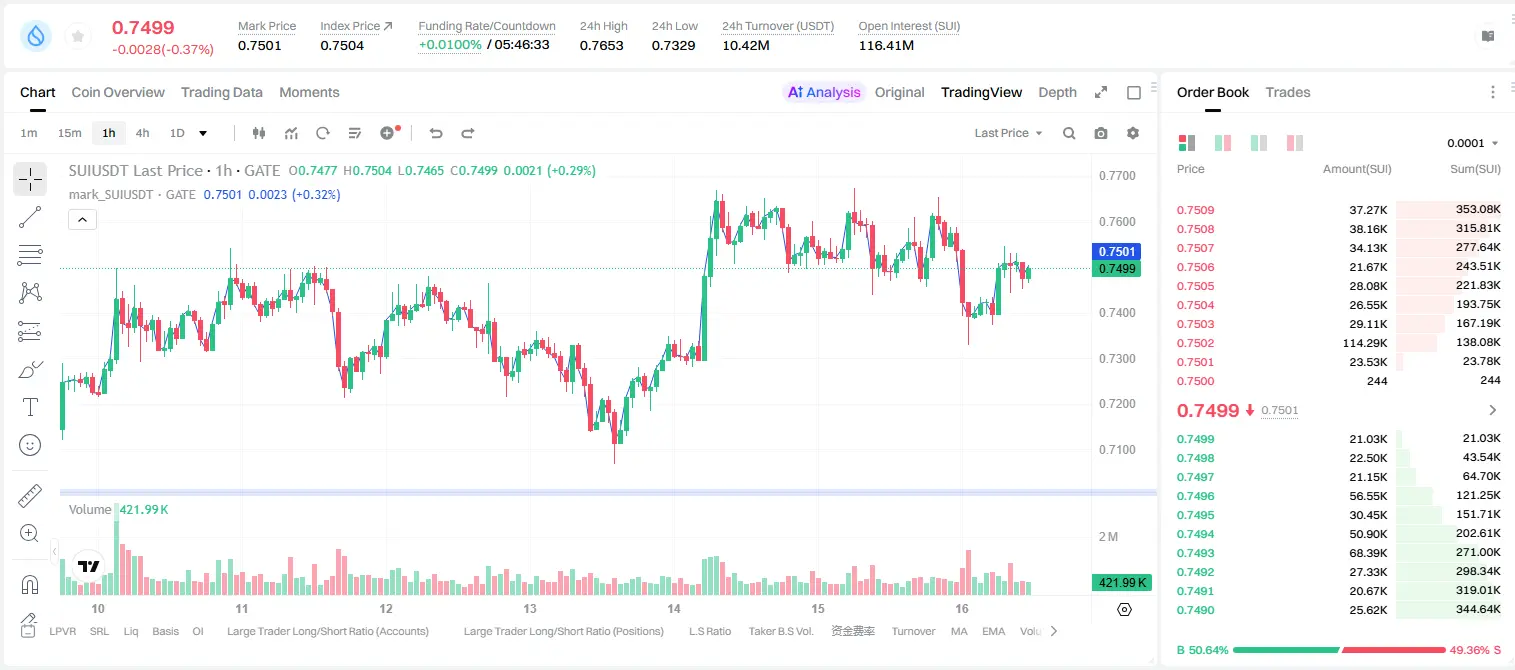Screen dimensions: 1515x670
Task: Click the 0.7502 ask price row
Action: click(1338, 343)
